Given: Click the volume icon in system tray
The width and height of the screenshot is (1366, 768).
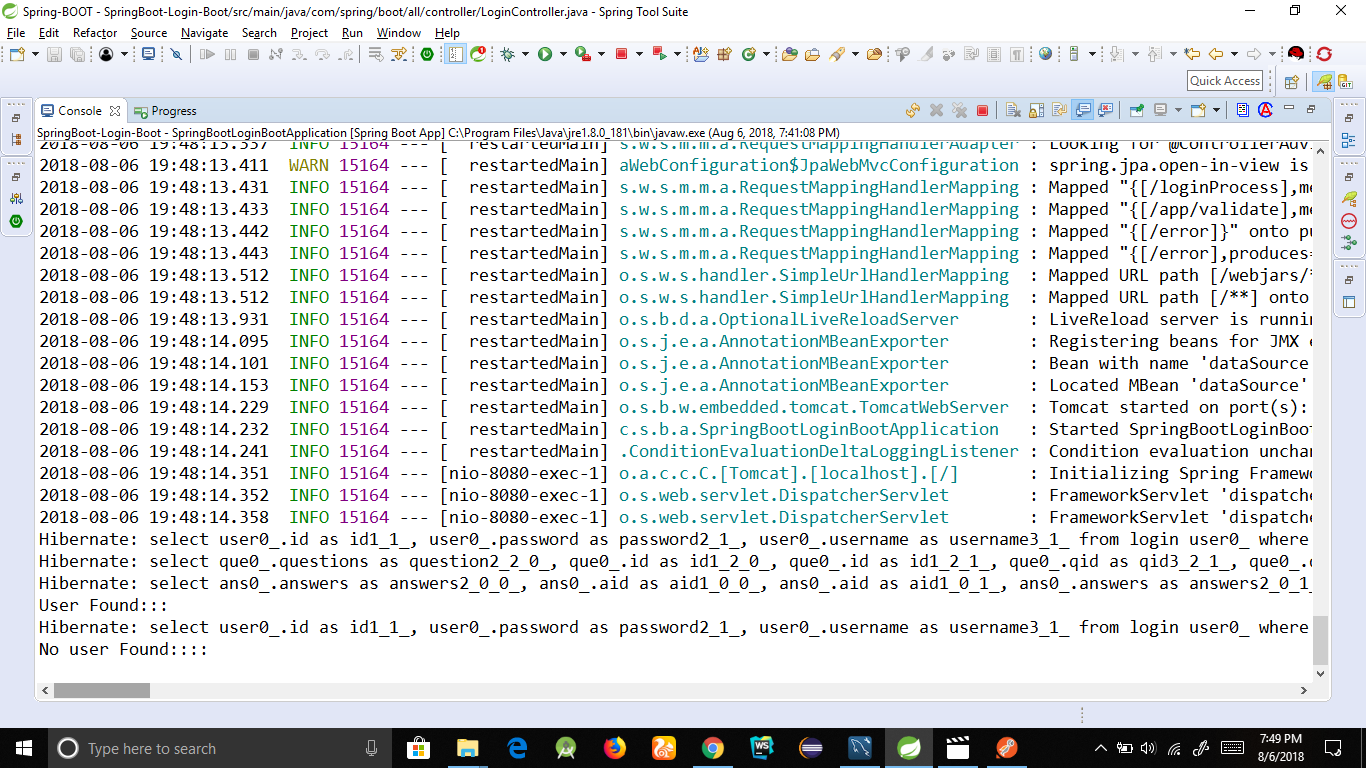Looking at the screenshot, I should tap(1147, 748).
